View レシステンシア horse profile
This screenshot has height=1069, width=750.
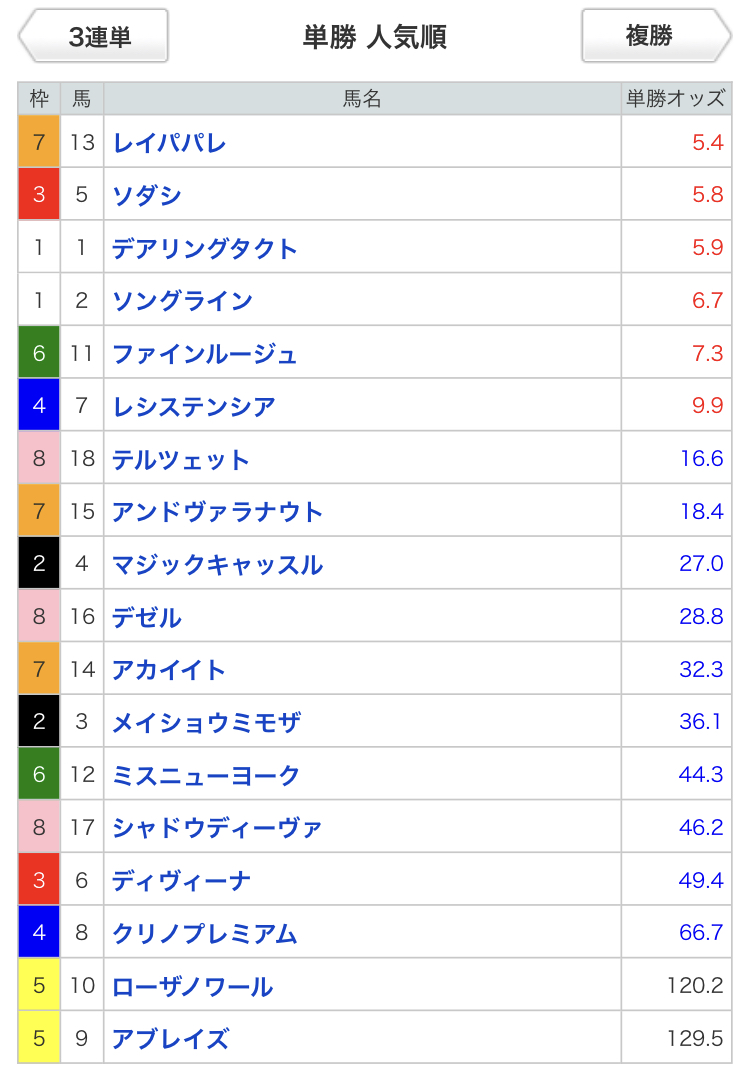193,406
